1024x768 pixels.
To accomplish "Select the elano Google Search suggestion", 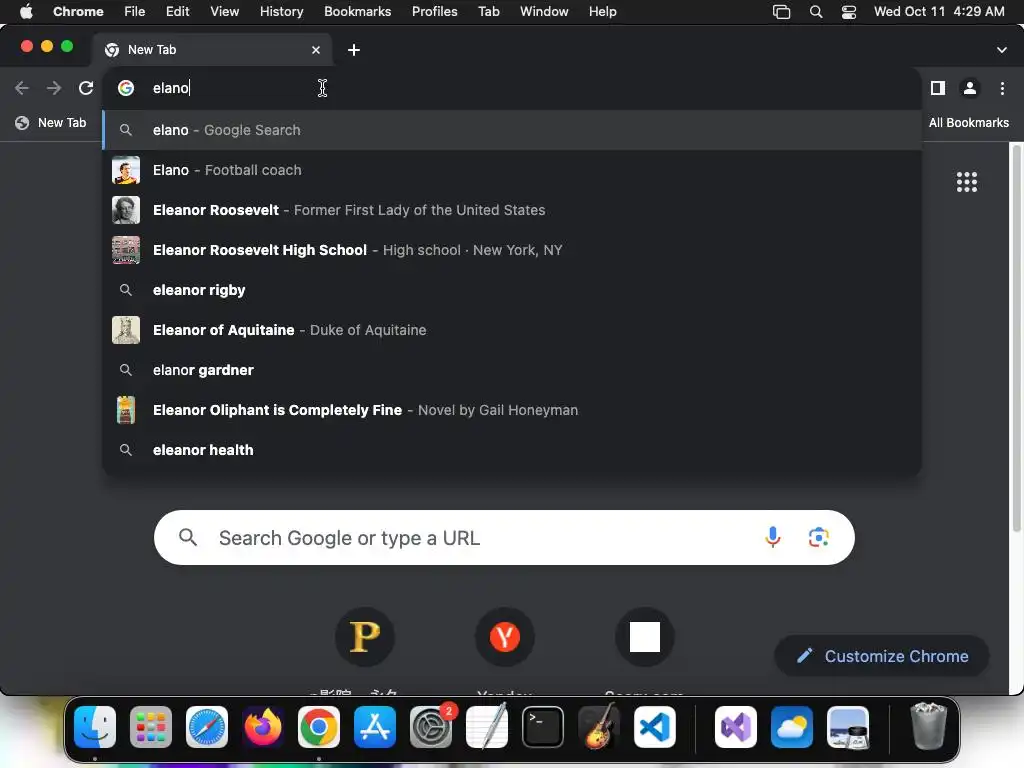I will (512, 130).
